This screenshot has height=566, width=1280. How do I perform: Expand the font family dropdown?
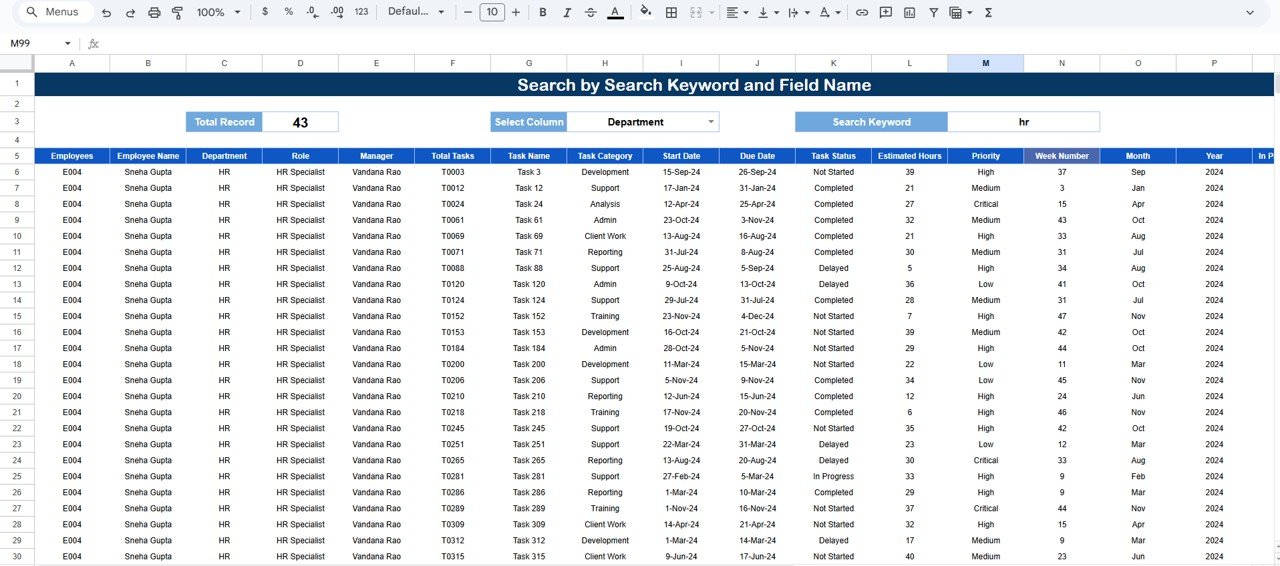click(416, 13)
